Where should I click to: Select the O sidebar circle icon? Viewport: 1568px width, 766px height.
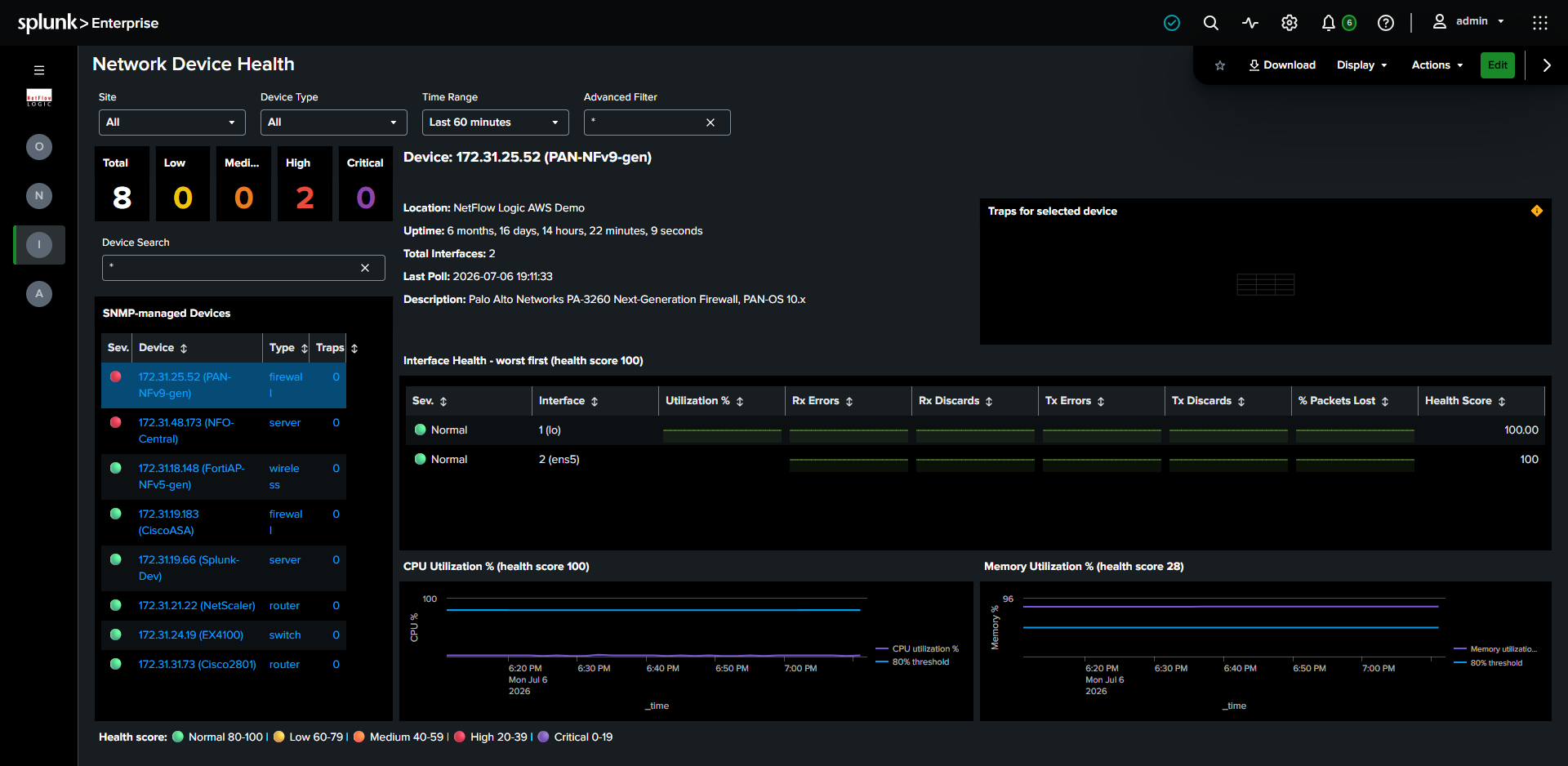pyautogui.click(x=39, y=147)
